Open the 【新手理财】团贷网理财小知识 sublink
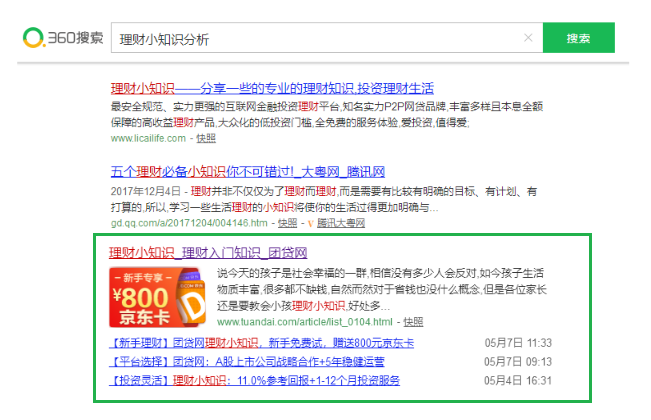 click(x=262, y=343)
